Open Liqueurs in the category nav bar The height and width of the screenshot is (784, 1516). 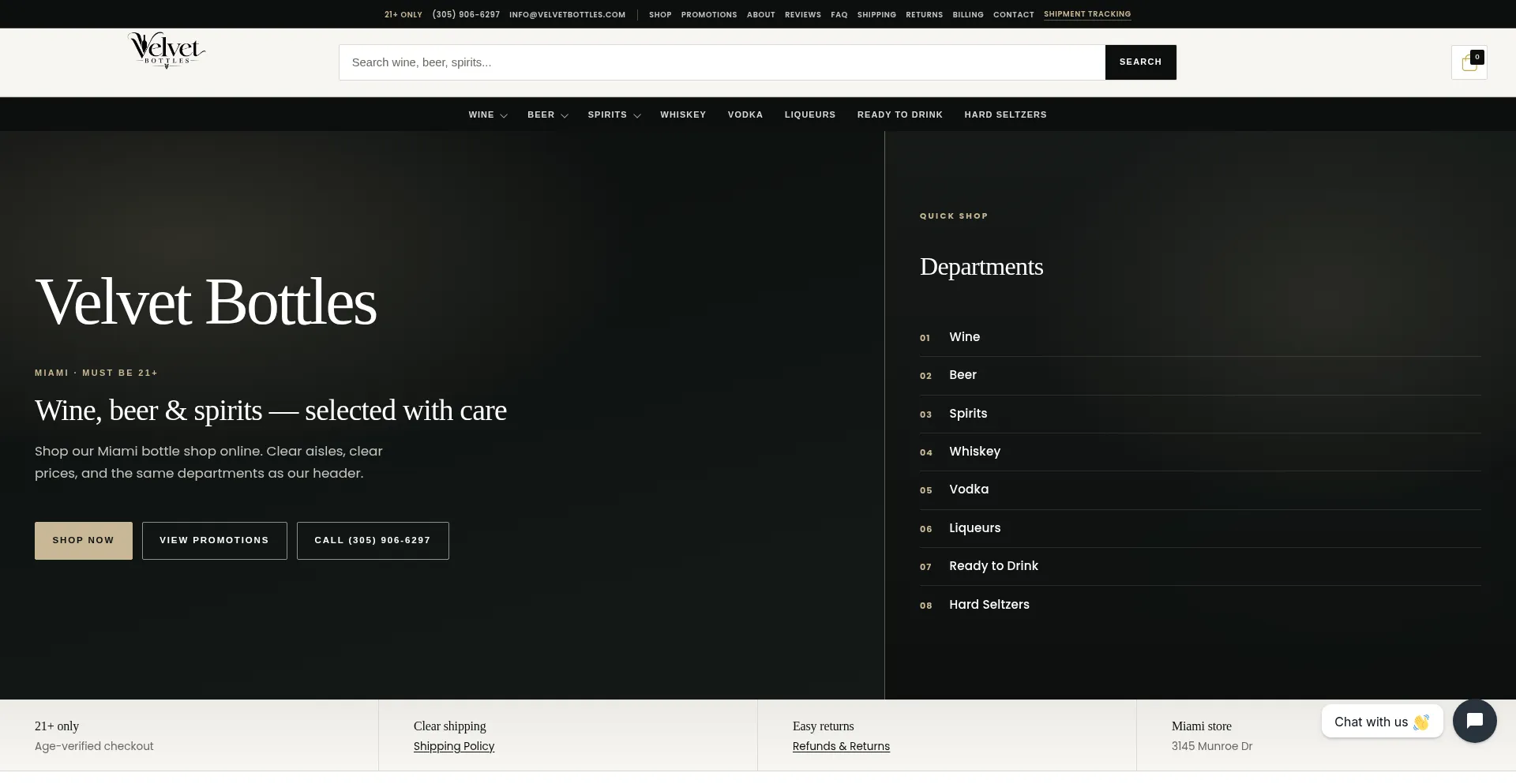810,114
